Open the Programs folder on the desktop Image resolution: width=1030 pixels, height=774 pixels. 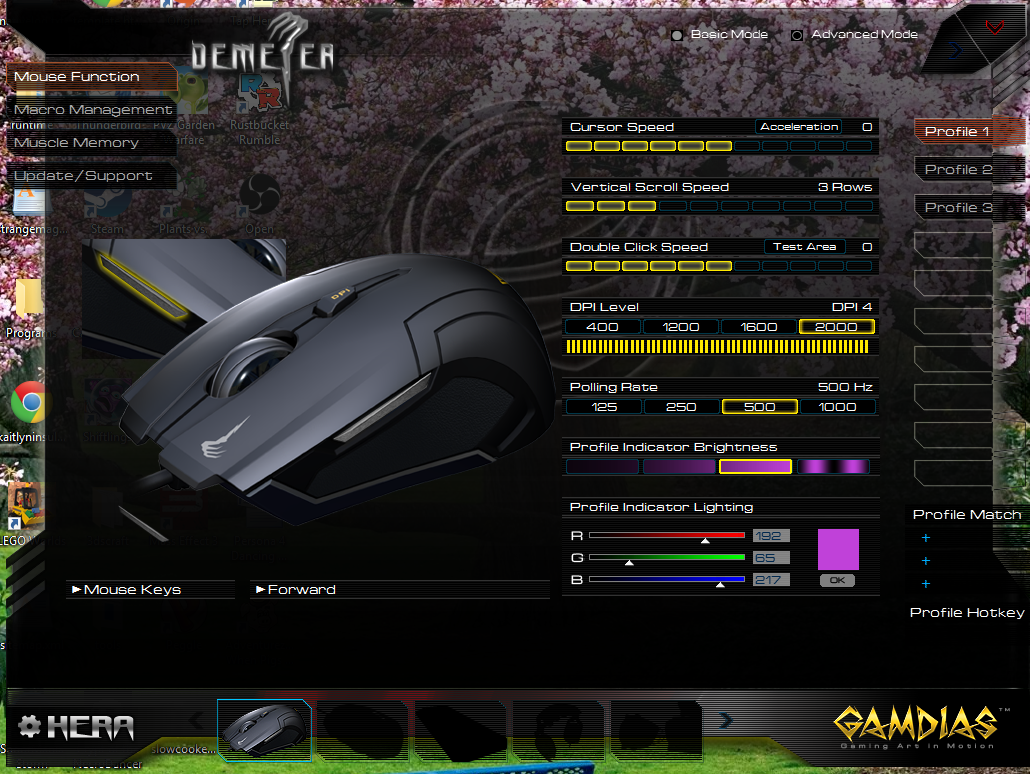[x=29, y=298]
